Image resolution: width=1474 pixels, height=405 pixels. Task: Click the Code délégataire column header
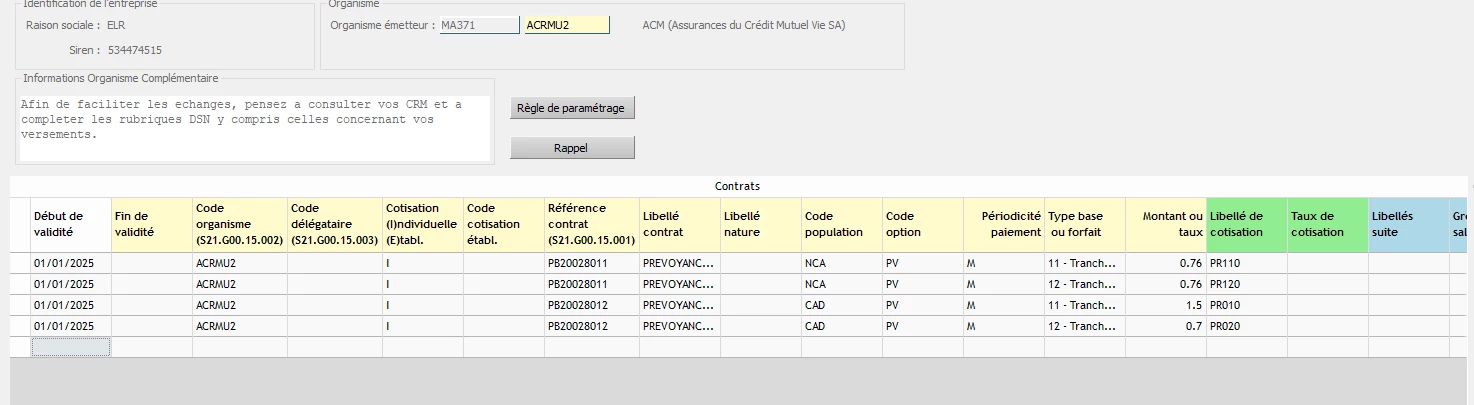[334, 224]
